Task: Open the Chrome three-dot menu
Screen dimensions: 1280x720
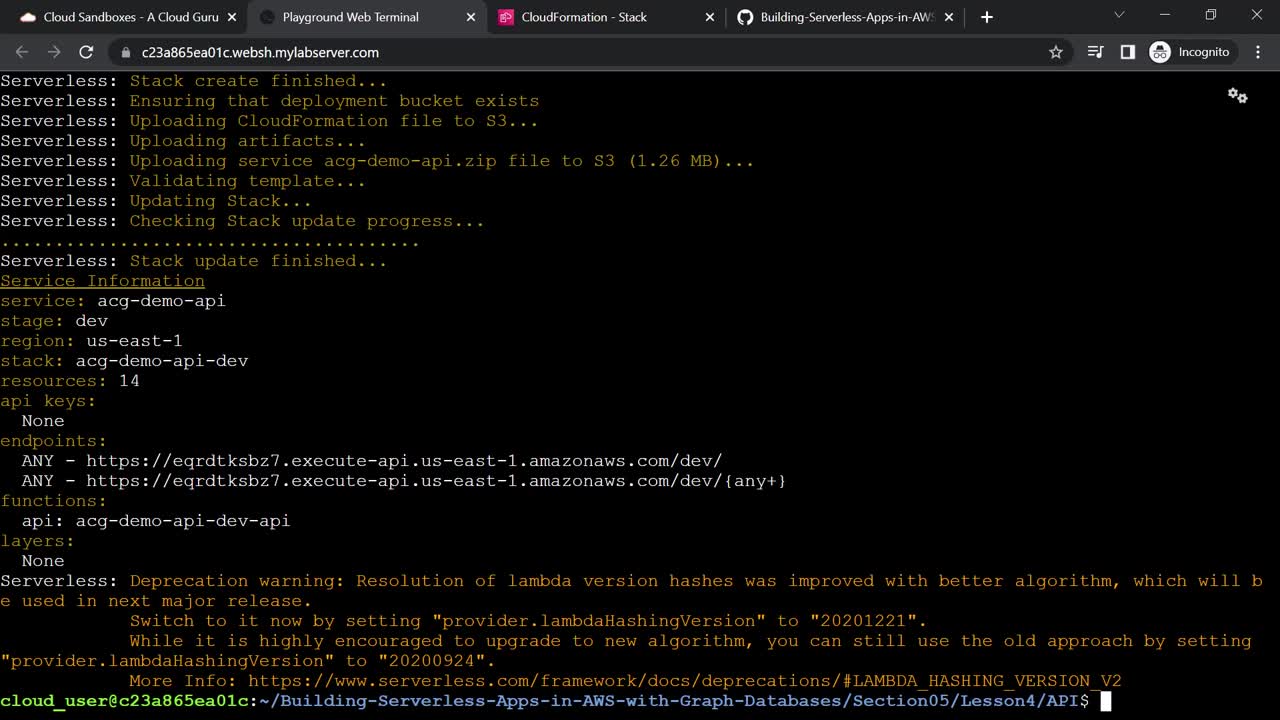Action: point(1258,52)
